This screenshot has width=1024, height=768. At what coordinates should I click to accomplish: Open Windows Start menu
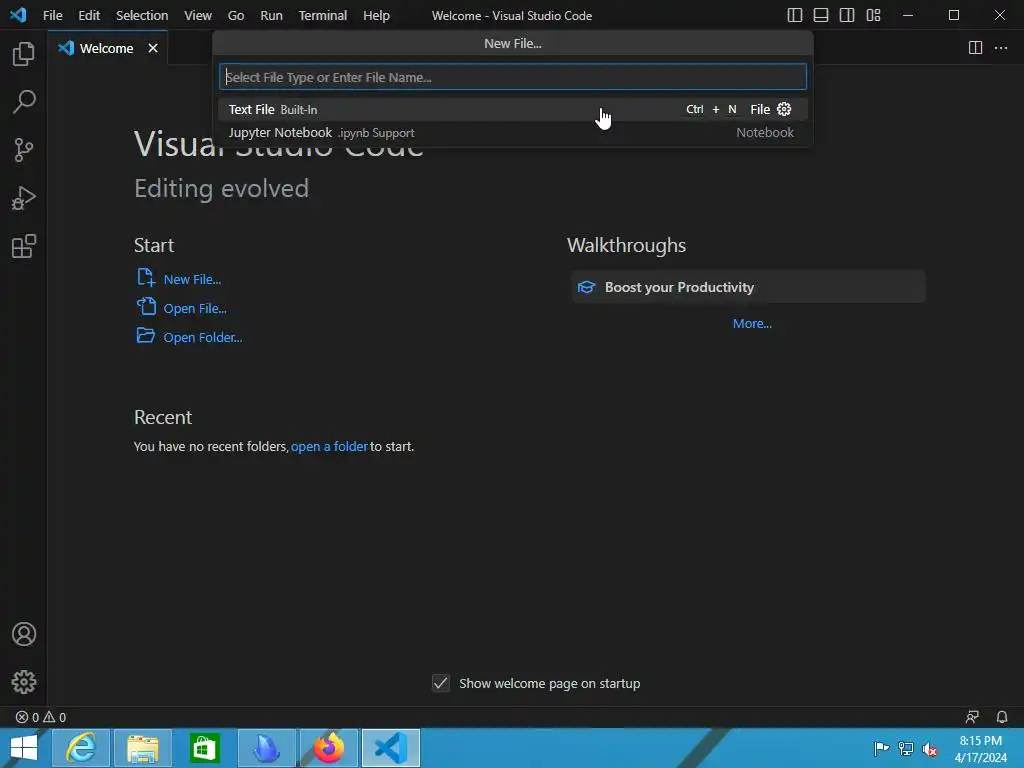pyautogui.click(x=24, y=748)
